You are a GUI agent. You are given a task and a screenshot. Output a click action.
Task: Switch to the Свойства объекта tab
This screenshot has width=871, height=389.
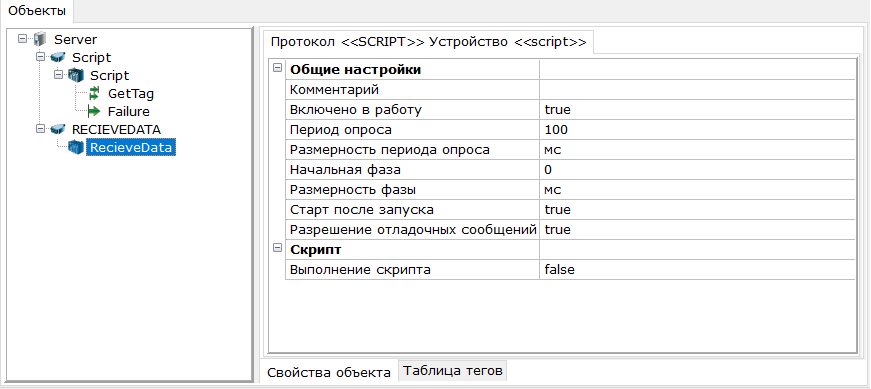coord(329,372)
